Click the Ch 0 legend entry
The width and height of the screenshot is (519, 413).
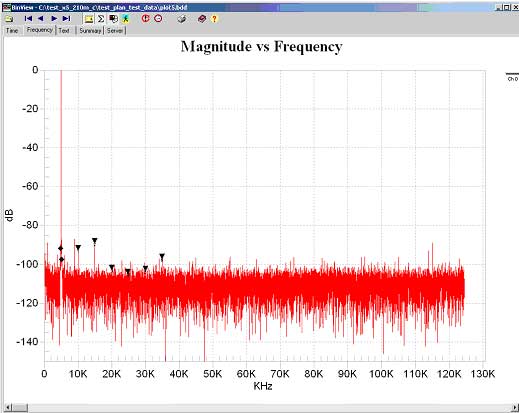(x=512, y=77)
